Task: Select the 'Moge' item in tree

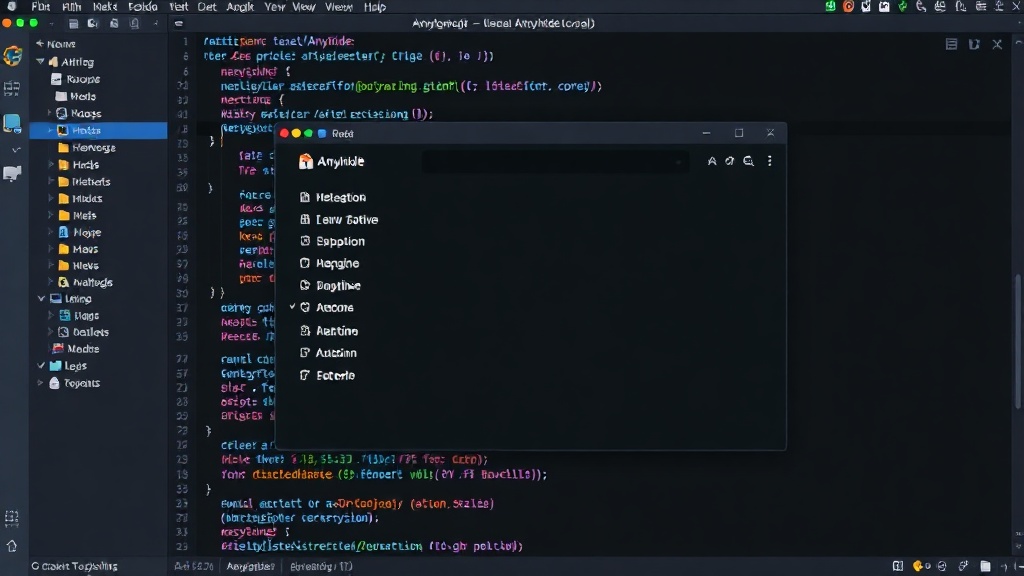Action: tap(80, 232)
